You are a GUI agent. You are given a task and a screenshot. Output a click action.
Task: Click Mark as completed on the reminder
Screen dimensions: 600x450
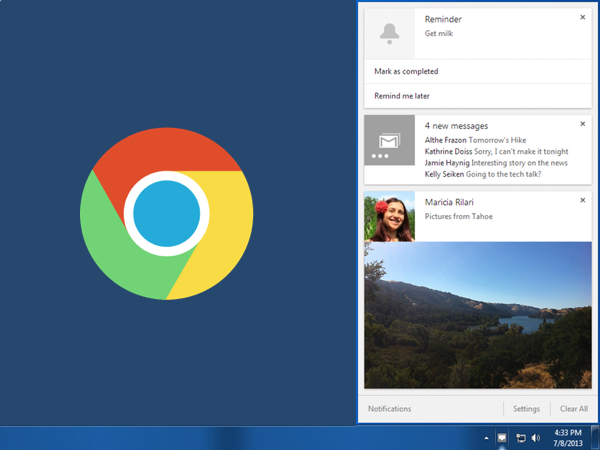tap(478, 72)
